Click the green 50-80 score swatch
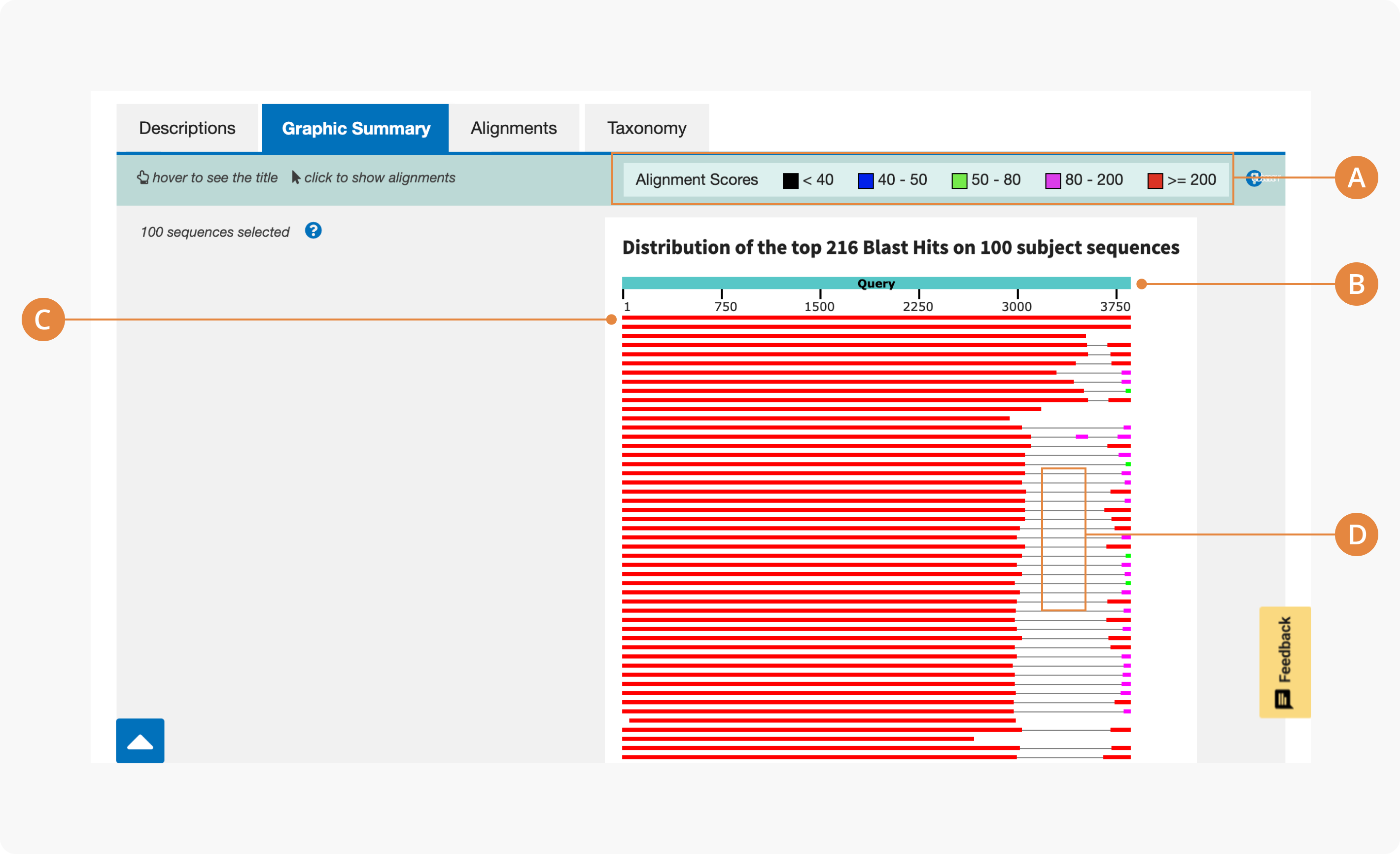 tap(959, 181)
